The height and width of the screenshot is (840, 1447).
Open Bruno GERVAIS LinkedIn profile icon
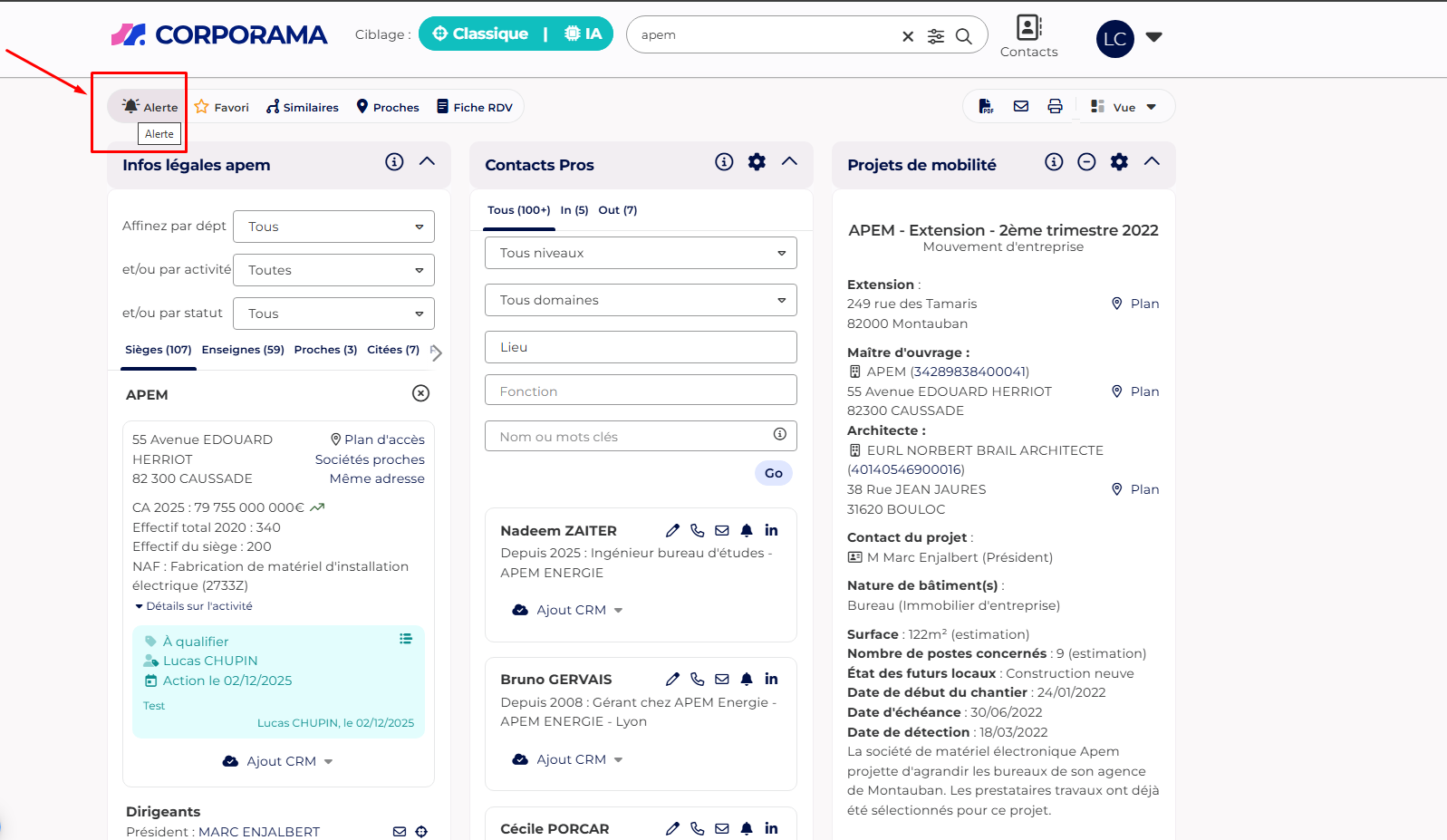click(x=771, y=680)
